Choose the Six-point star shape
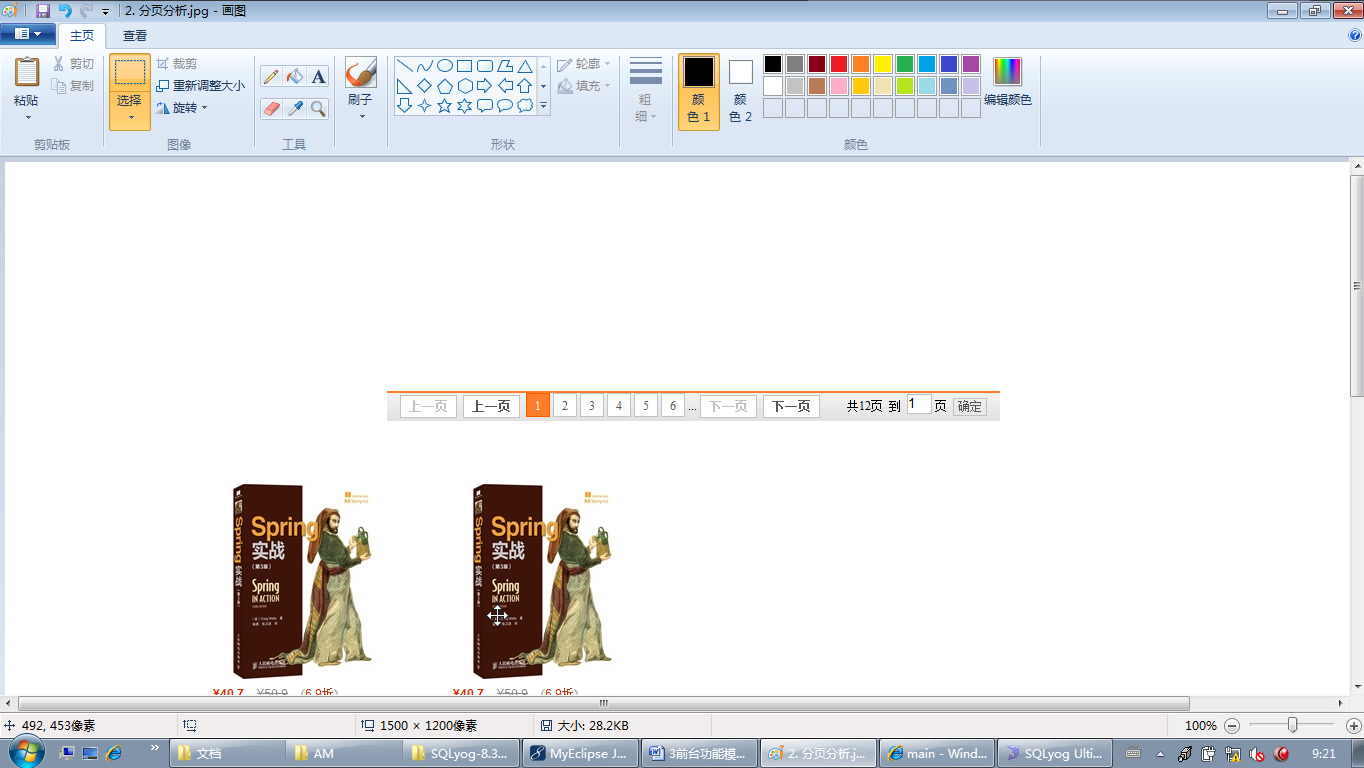This screenshot has width=1364, height=768. pyautogui.click(x=465, y=105)
